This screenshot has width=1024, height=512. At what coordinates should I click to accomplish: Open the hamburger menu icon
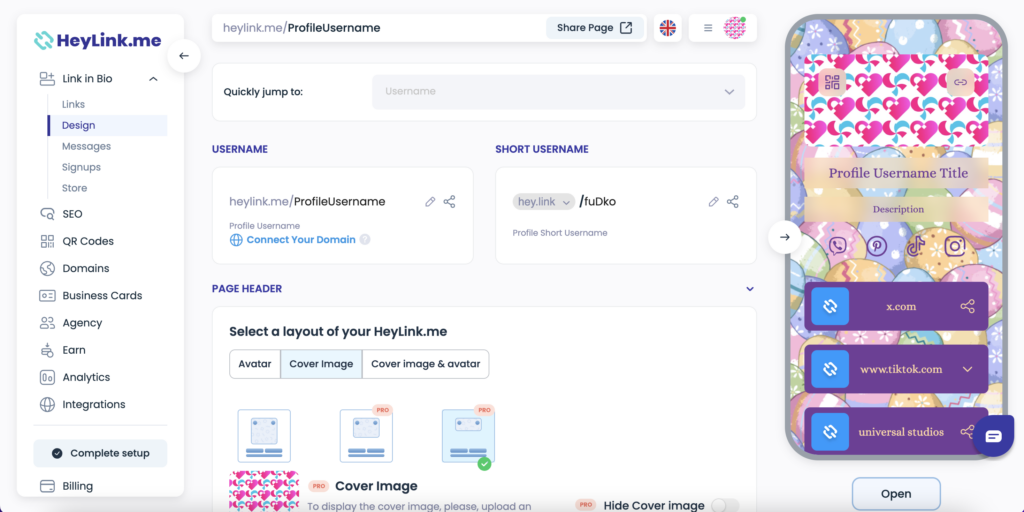coord(708,28)
